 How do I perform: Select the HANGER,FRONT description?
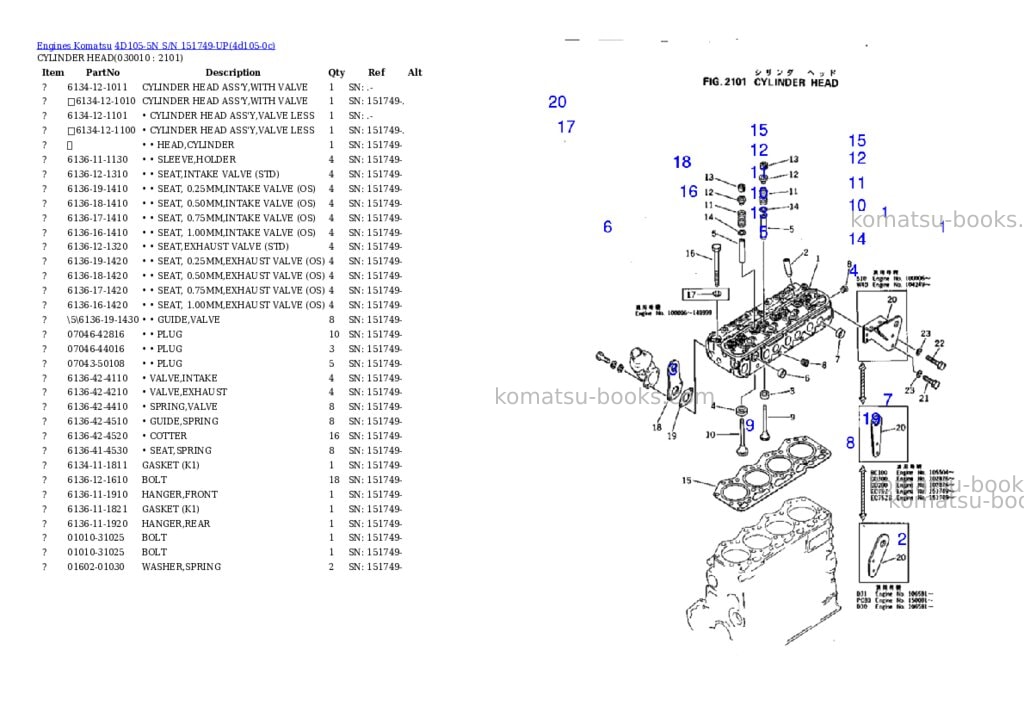(180, 494)
